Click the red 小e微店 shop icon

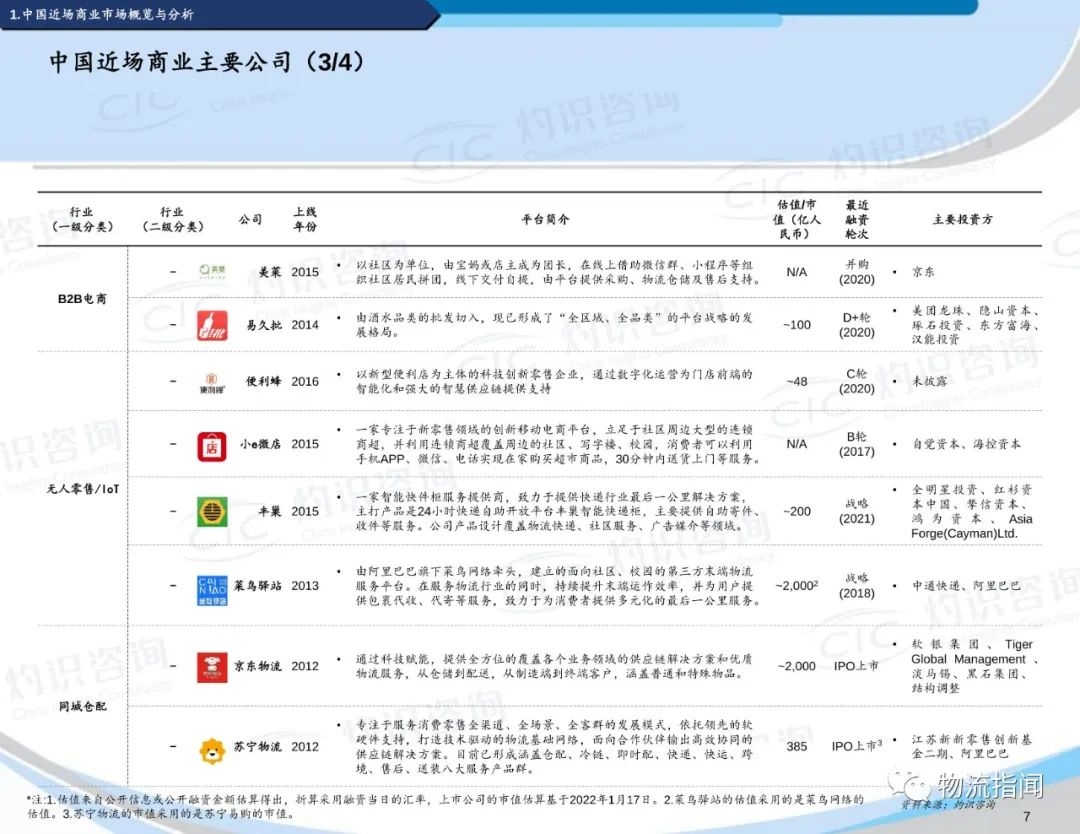pyautogui.click(x=212, y=444)
